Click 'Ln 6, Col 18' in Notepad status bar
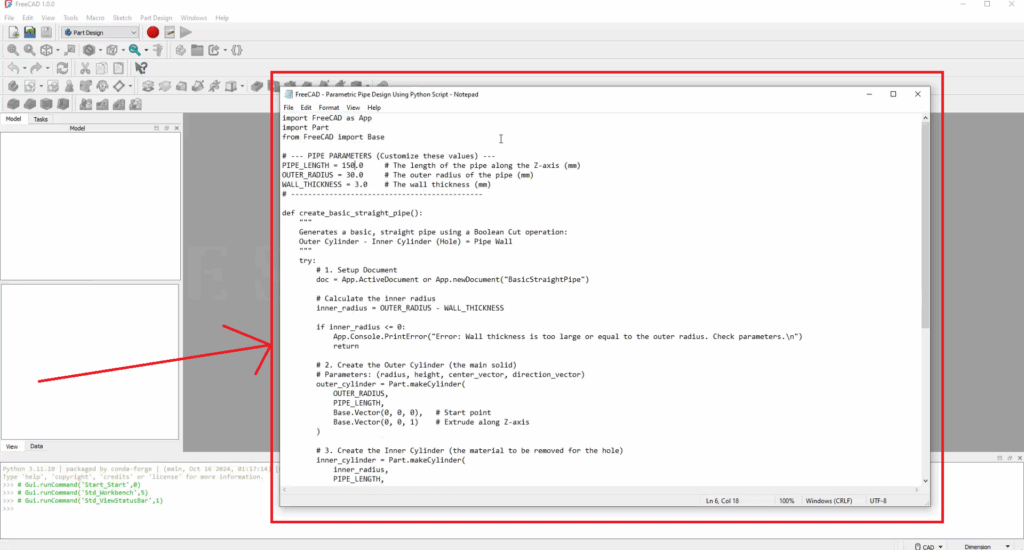The image size is (1024, 550). point(722,501)
